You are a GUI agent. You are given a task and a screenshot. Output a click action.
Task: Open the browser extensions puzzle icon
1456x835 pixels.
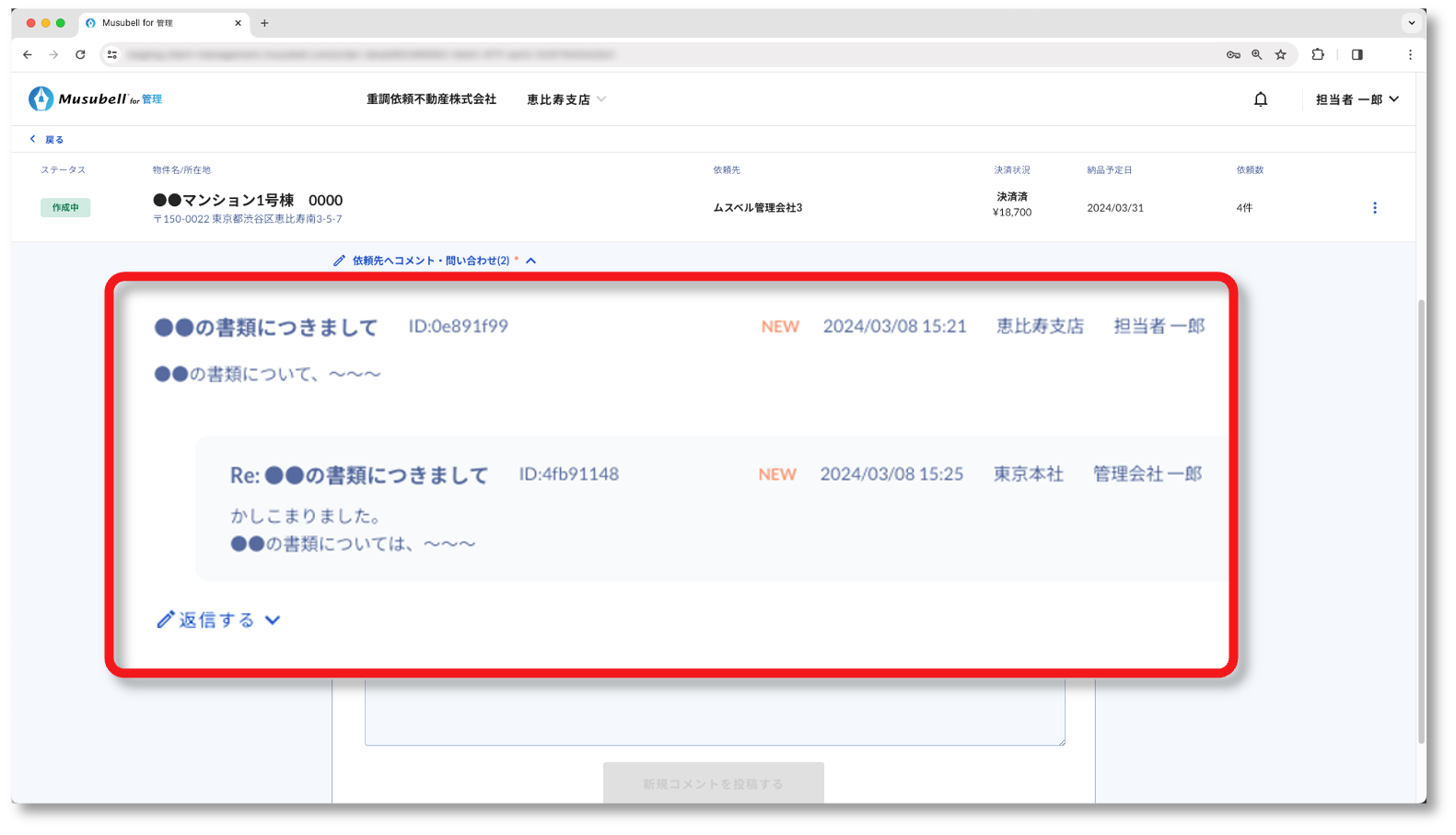(x=1317, y=55)
